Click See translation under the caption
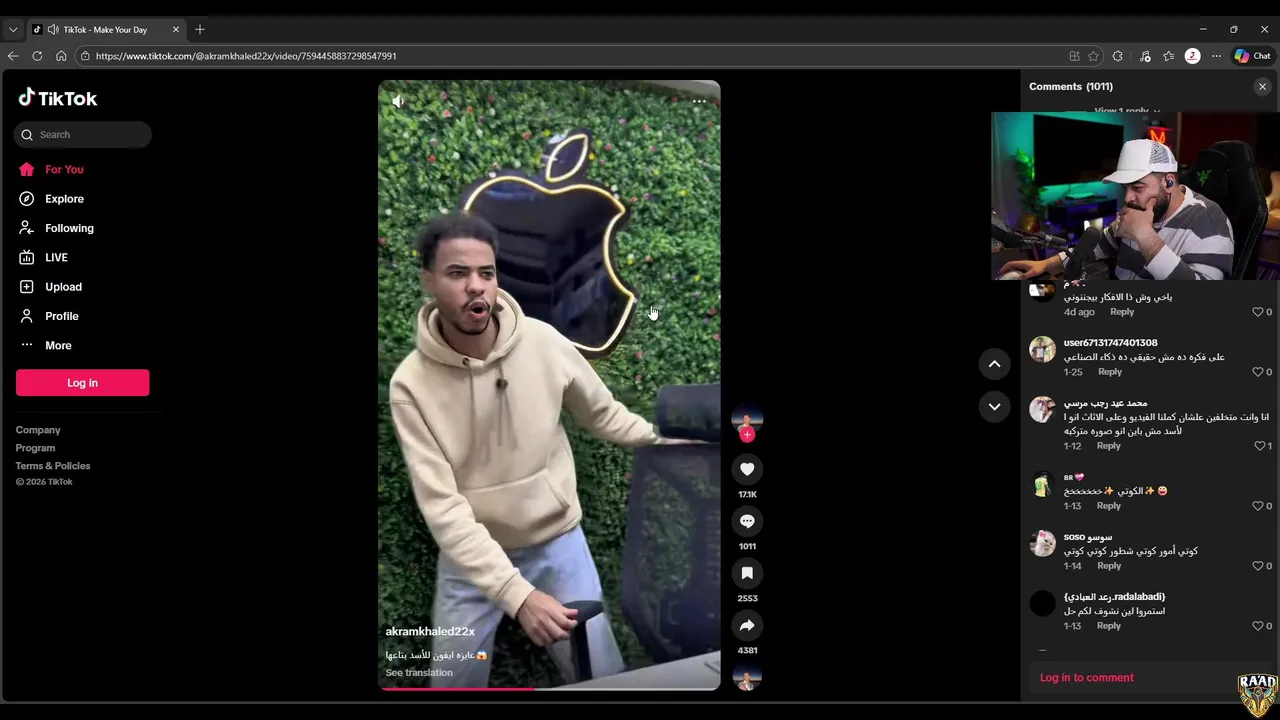Viewport: 1280px width, 720px height. coord(419,673)
